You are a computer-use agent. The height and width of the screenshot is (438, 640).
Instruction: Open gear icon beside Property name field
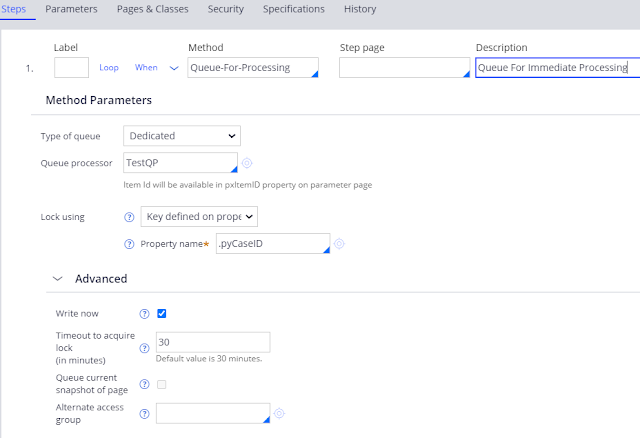click(x=339, y=243)
